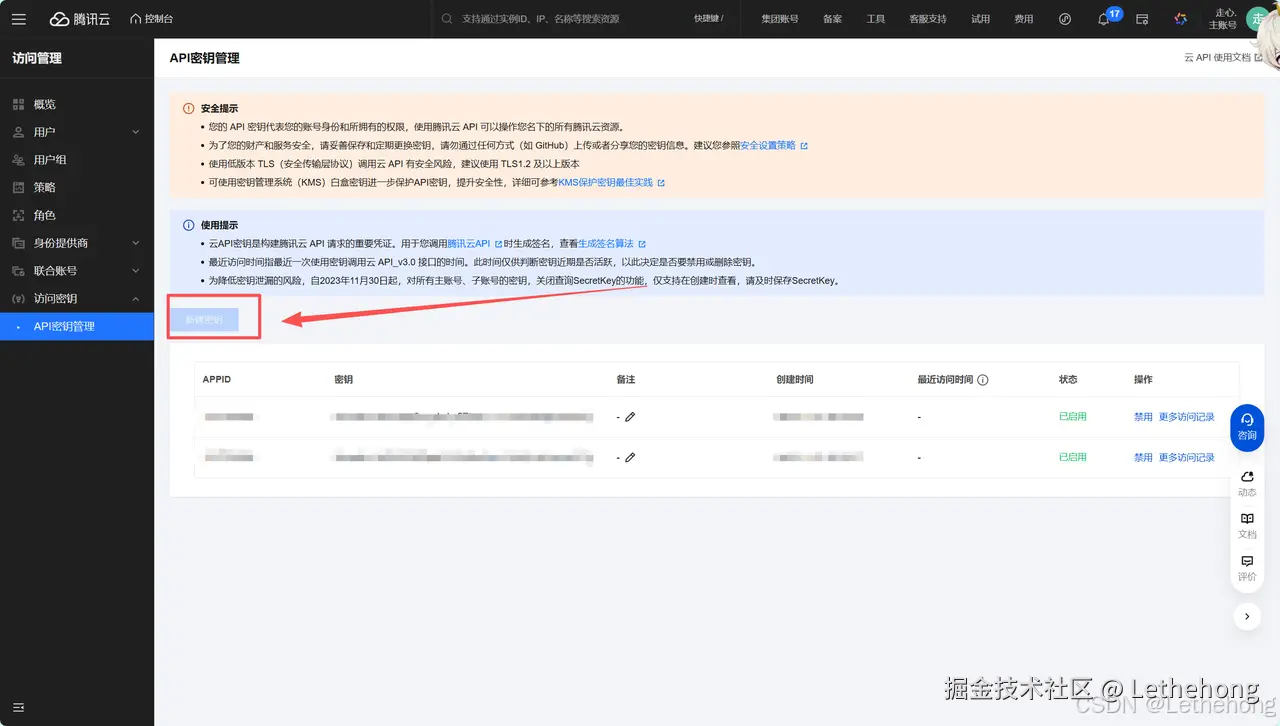
Task: Expand the 用户 sidebar section
Action: point(77,132)
